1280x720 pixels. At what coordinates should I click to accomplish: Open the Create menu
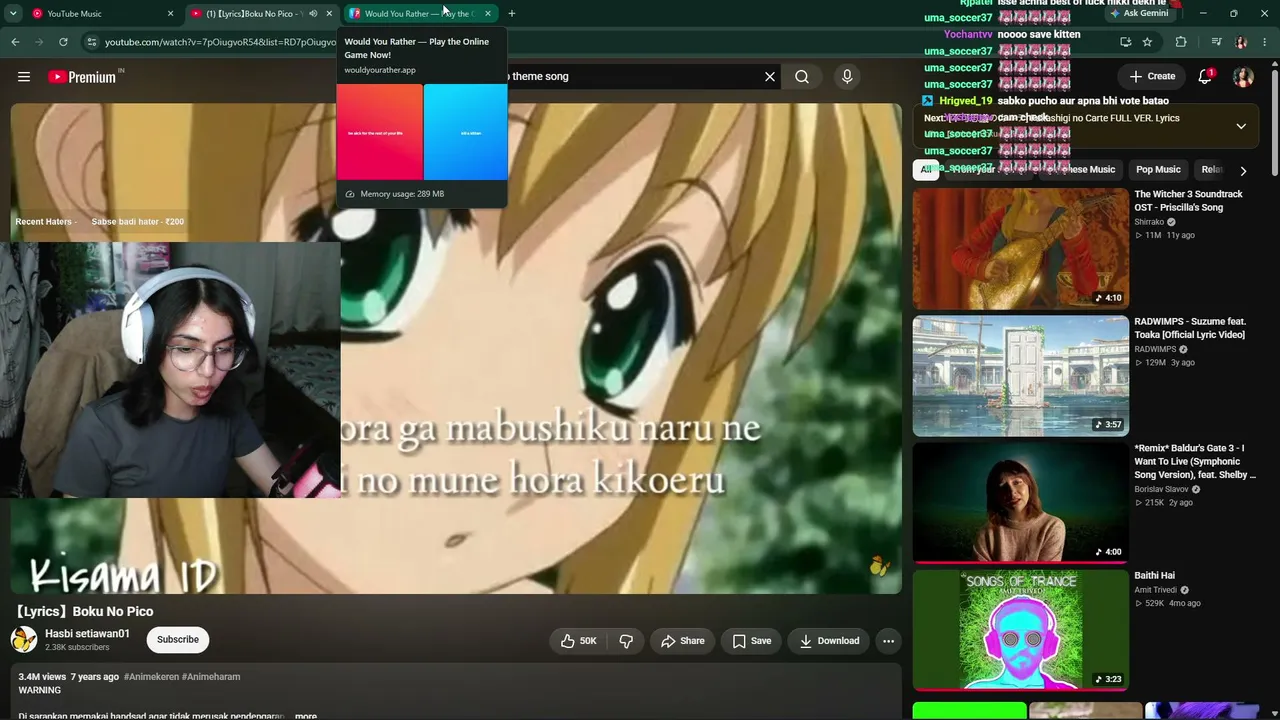(x=1152, y=76)
